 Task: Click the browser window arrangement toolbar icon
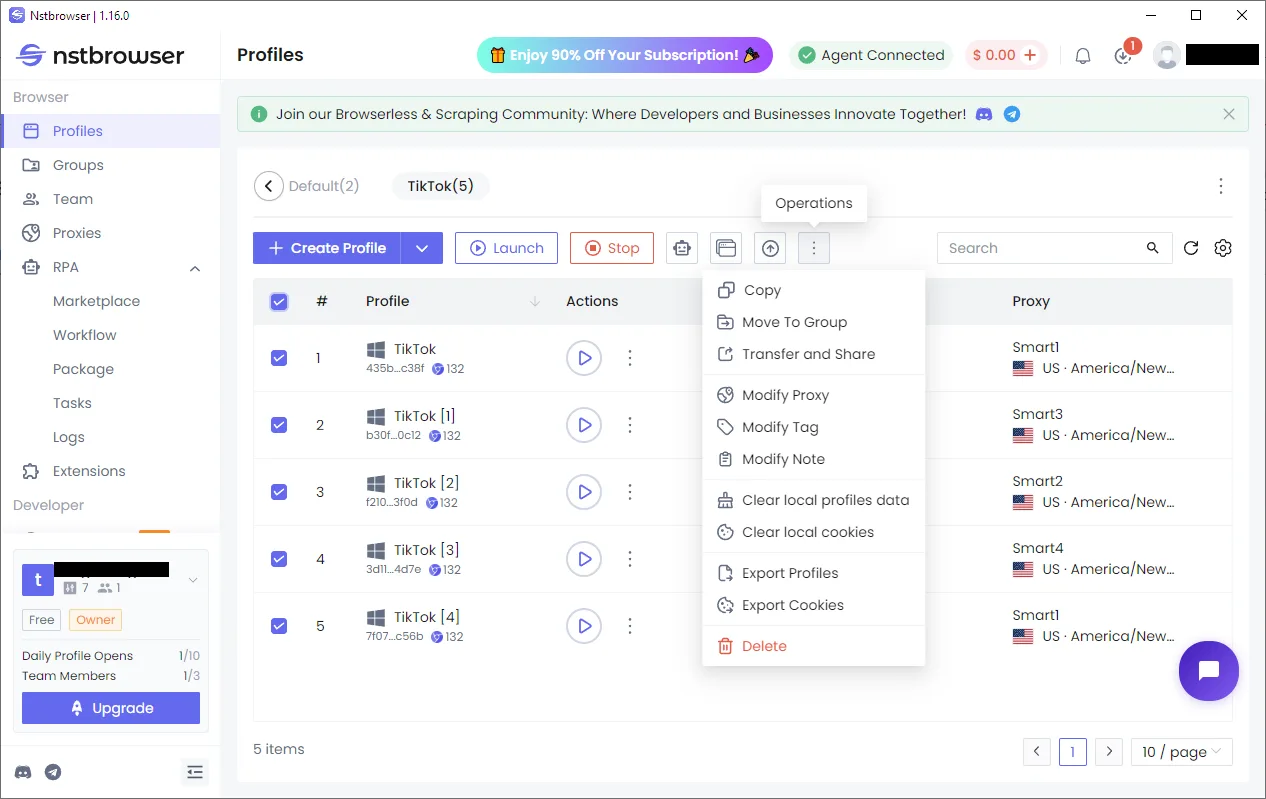pos(726,248)
